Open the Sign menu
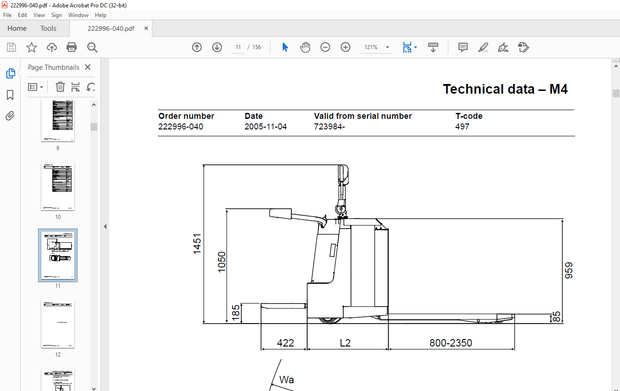This screenshot has height=391, width=620. 57,15
